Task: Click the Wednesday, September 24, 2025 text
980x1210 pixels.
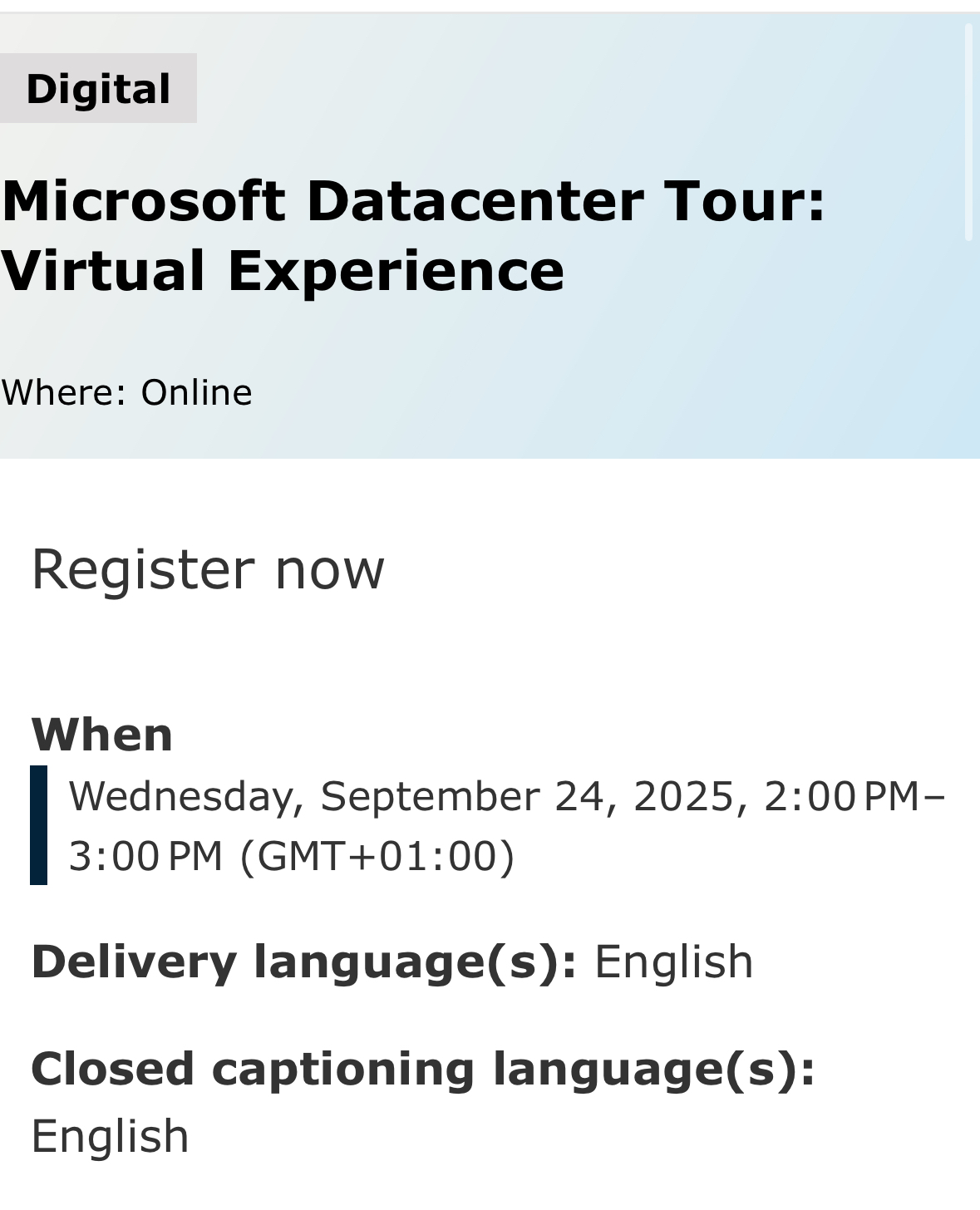Action: tap(401, 796)
